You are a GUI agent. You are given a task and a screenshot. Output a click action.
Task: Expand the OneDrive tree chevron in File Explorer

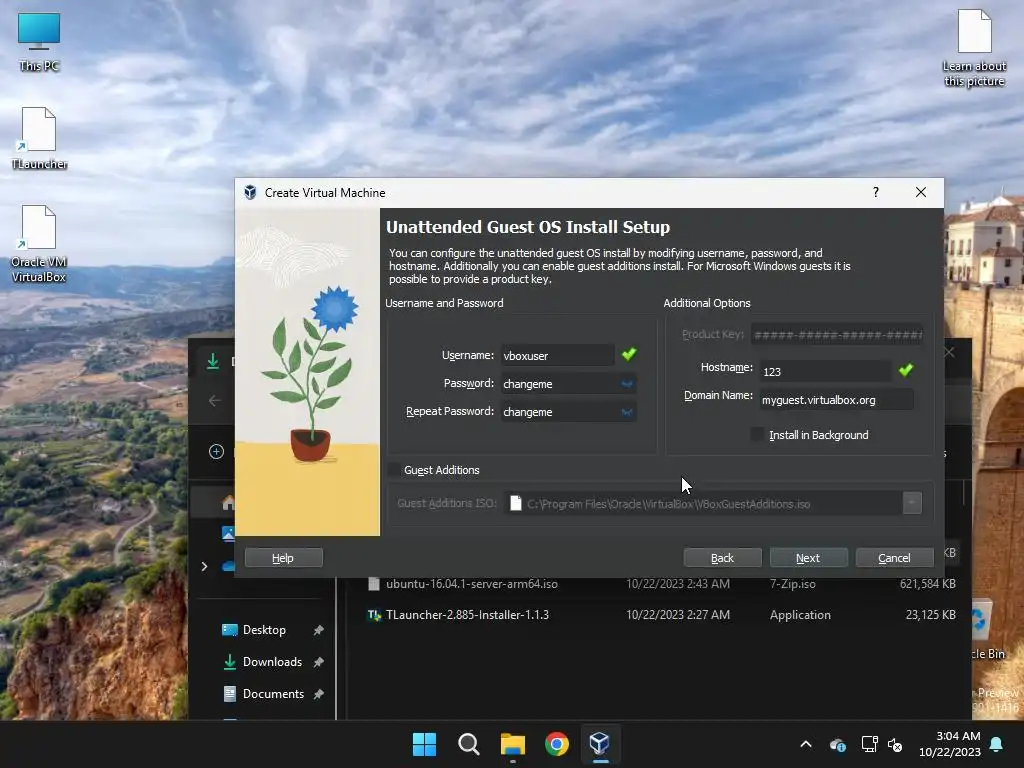204,566
